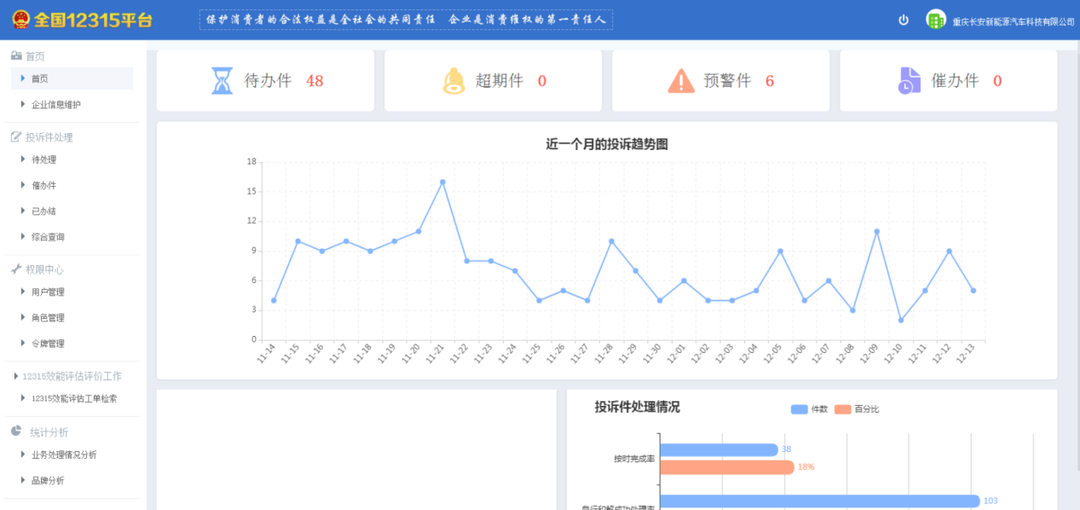Image resolution: width=1080 pixels, height=510 pixels.
Task: Expand the 12315效能评估评价工作 section arrow
Action: click(x=17, y=376)
